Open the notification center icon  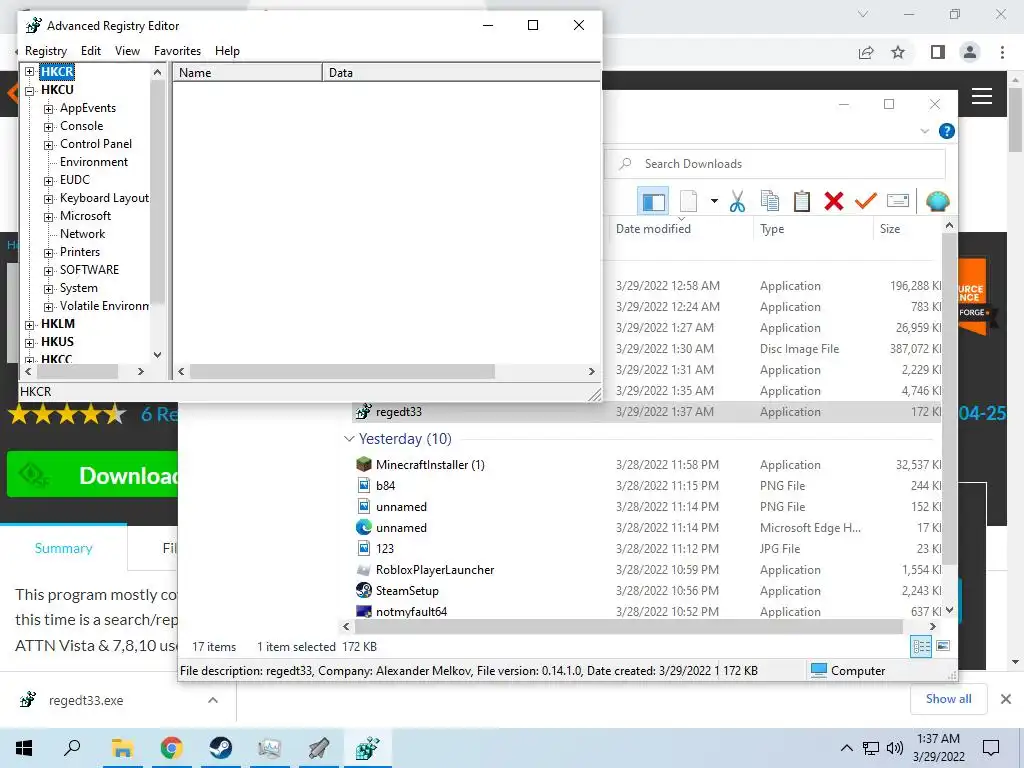click(x=991, y=748)
